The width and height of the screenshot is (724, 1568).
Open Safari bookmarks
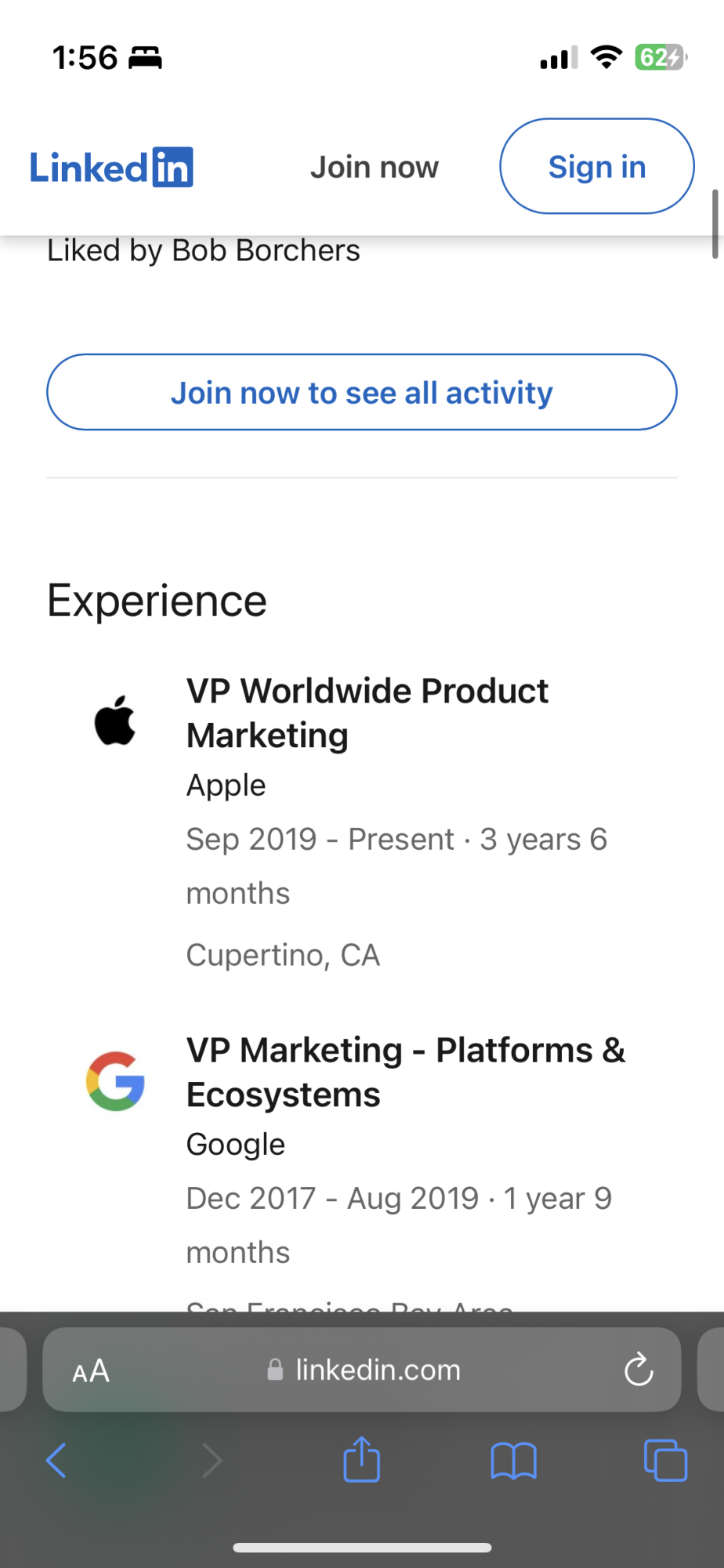pyautogui.click(x=513, y=1461)
